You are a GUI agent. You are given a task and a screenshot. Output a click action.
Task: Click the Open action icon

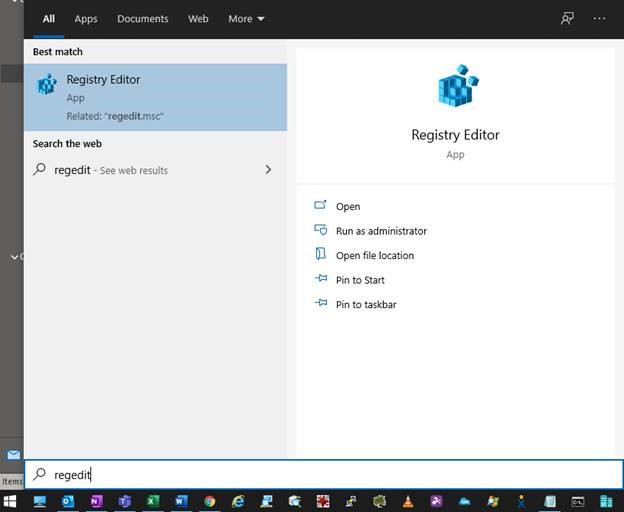click(x=320, y=205)
